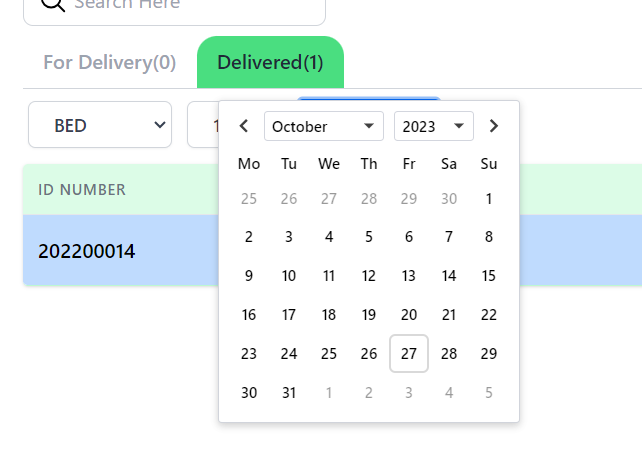Expand the BED category dropdown
This screenshot has width=642, height=453.
(x=100, y=125)
